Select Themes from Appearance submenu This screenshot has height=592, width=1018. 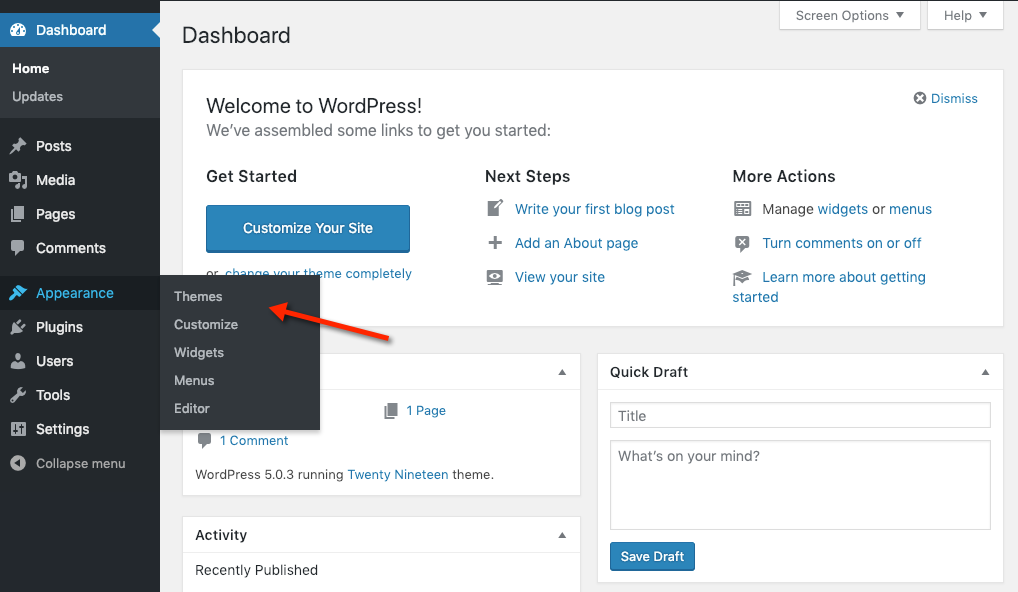tap(198, 296)
